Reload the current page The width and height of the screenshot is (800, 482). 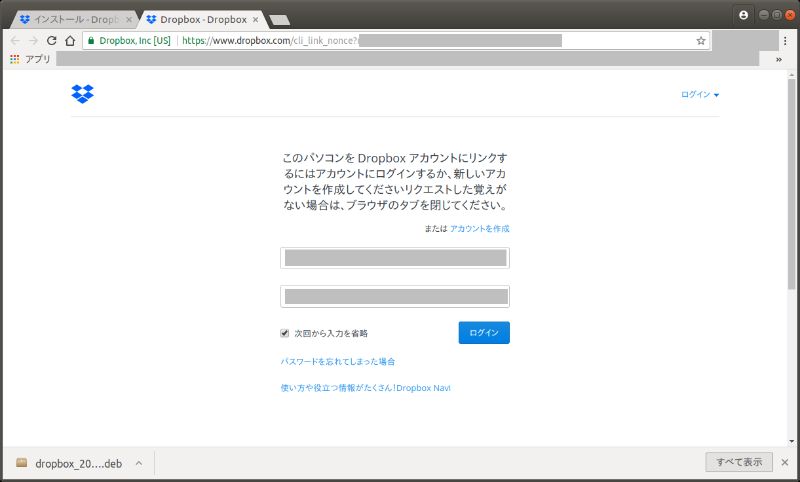[52, 41]
